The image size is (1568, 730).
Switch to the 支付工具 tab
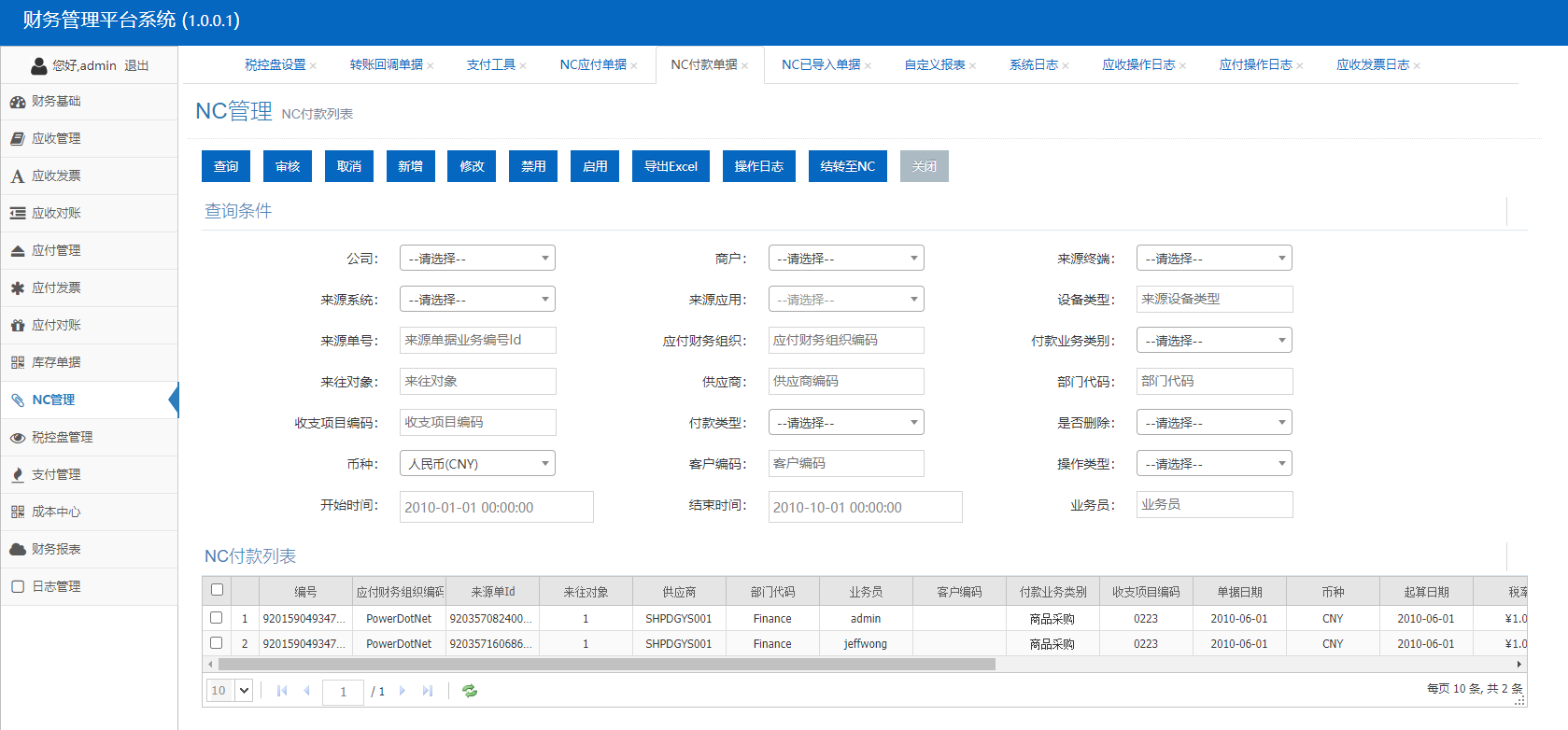[491, 64]
